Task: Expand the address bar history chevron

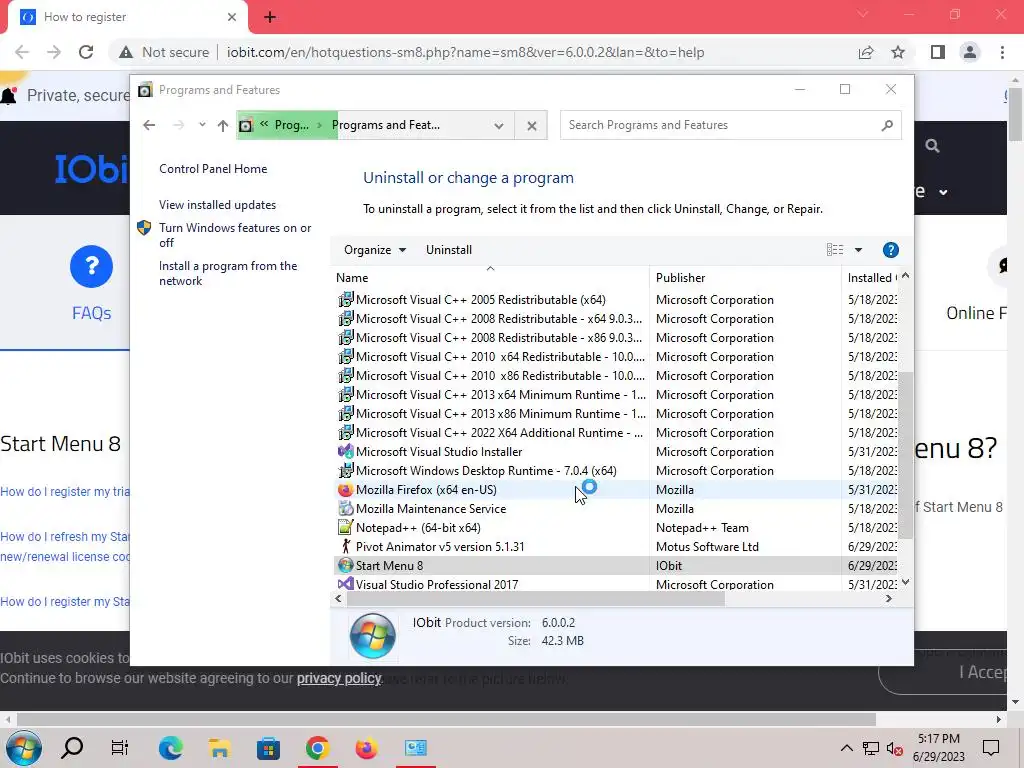Action: coord(499,125)
